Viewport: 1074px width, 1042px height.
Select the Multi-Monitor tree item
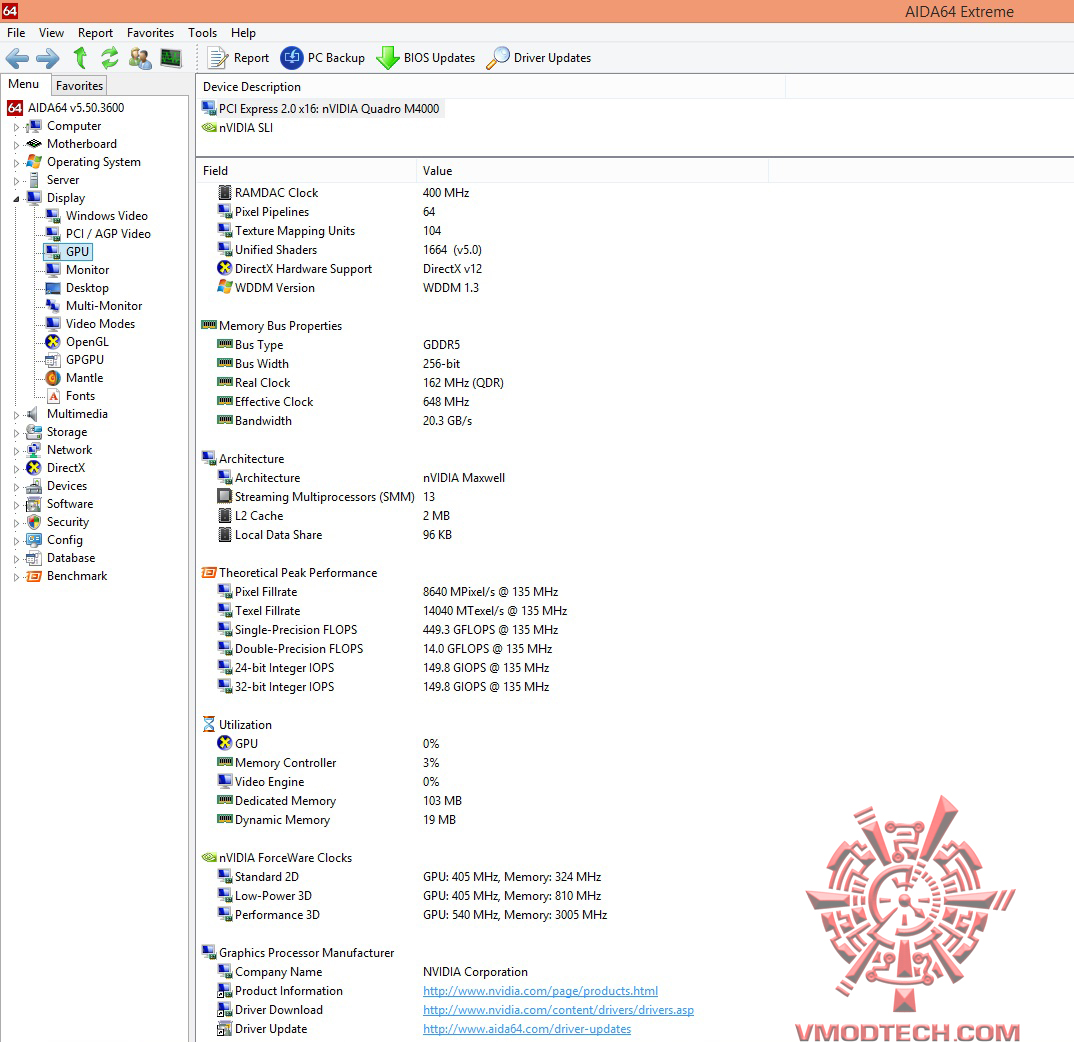pyautogui.click(x=103, y=306)
